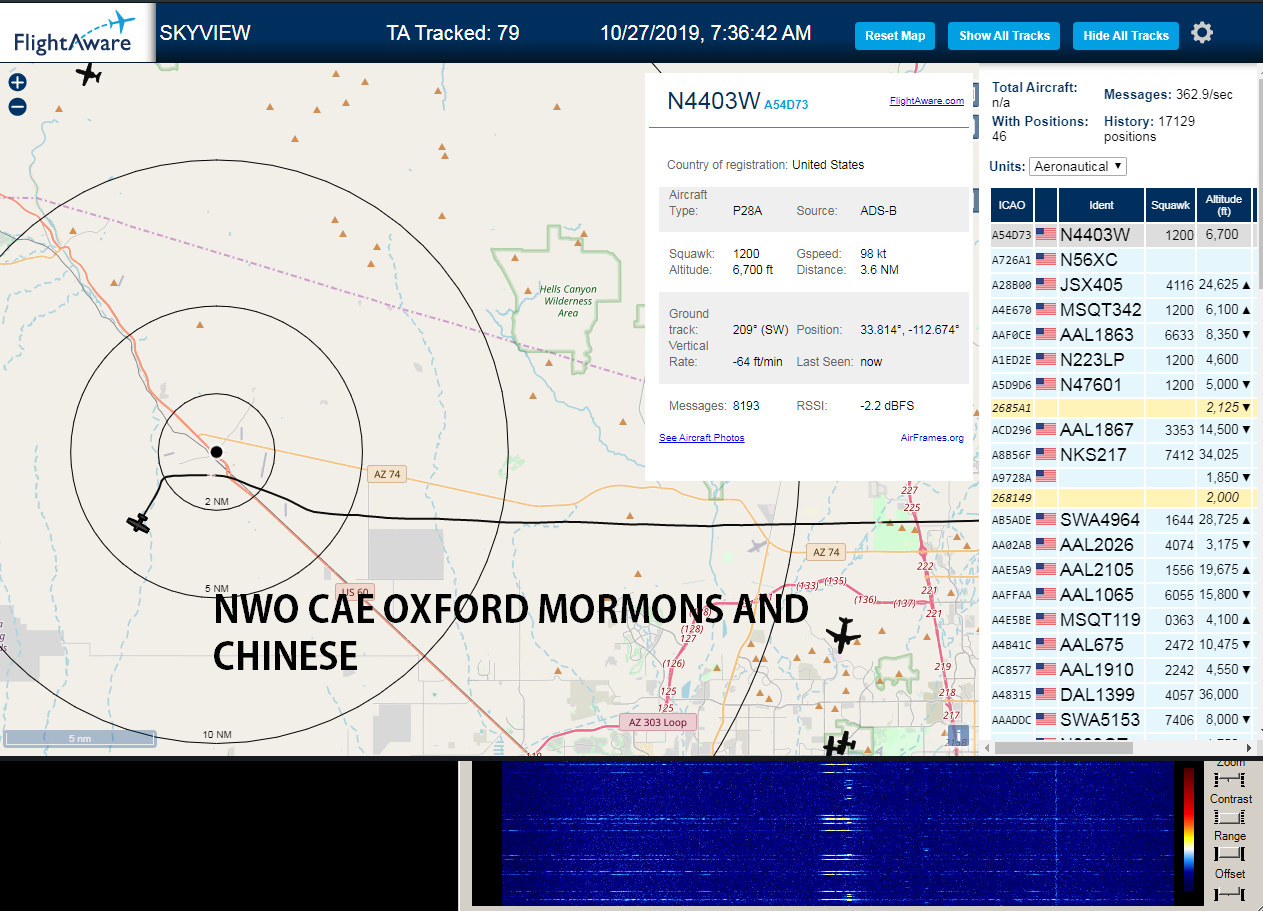Adjust the Contrast slider
The height and width of the screenshot is (911, 1263).
pos(1228,817)
